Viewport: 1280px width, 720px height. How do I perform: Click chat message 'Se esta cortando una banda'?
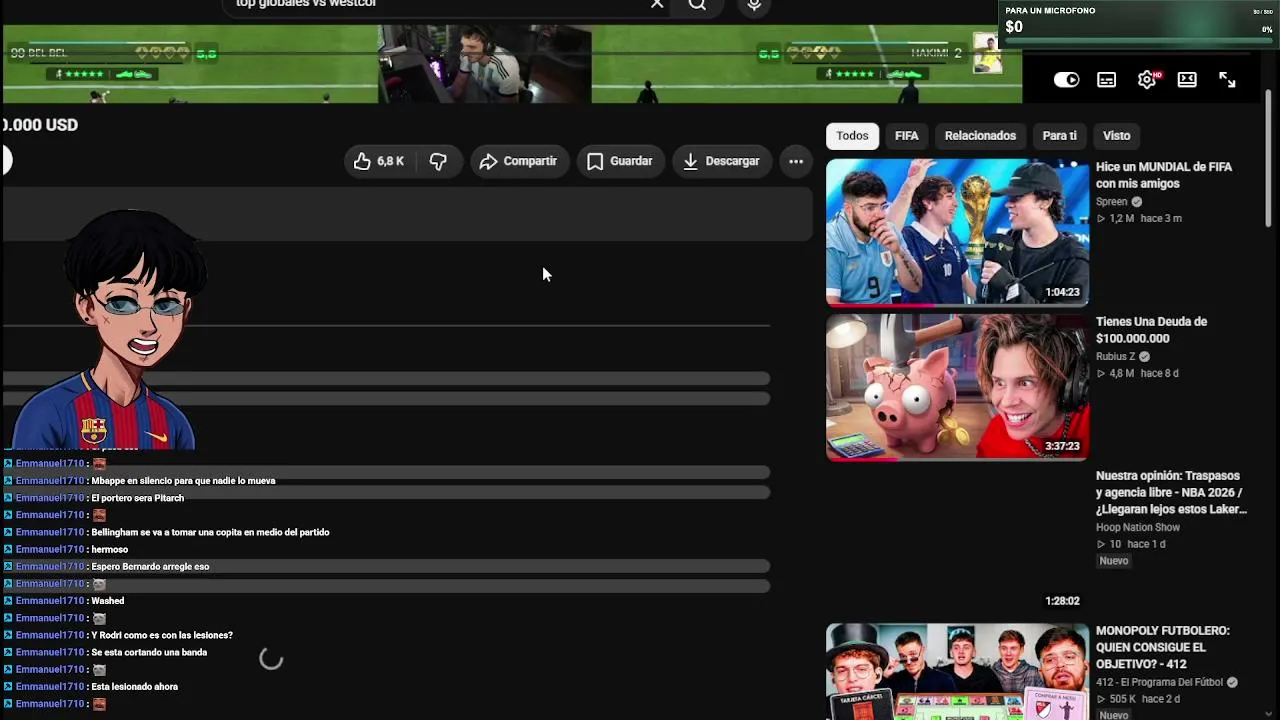149,652
